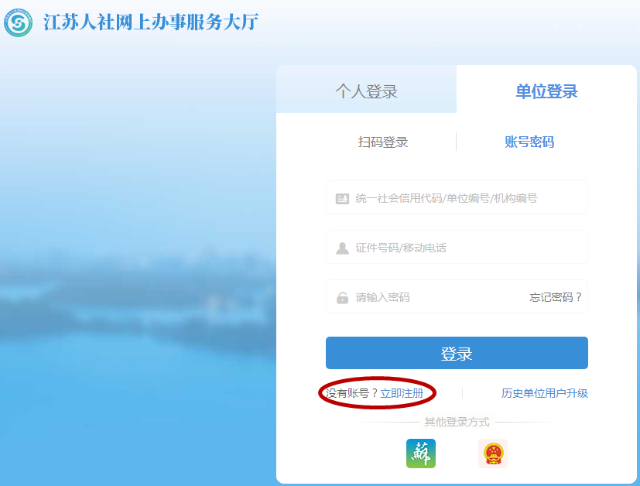The image size is (640, 486).
Task: Select the 单位登录 tab
Action: coord(546,91)
